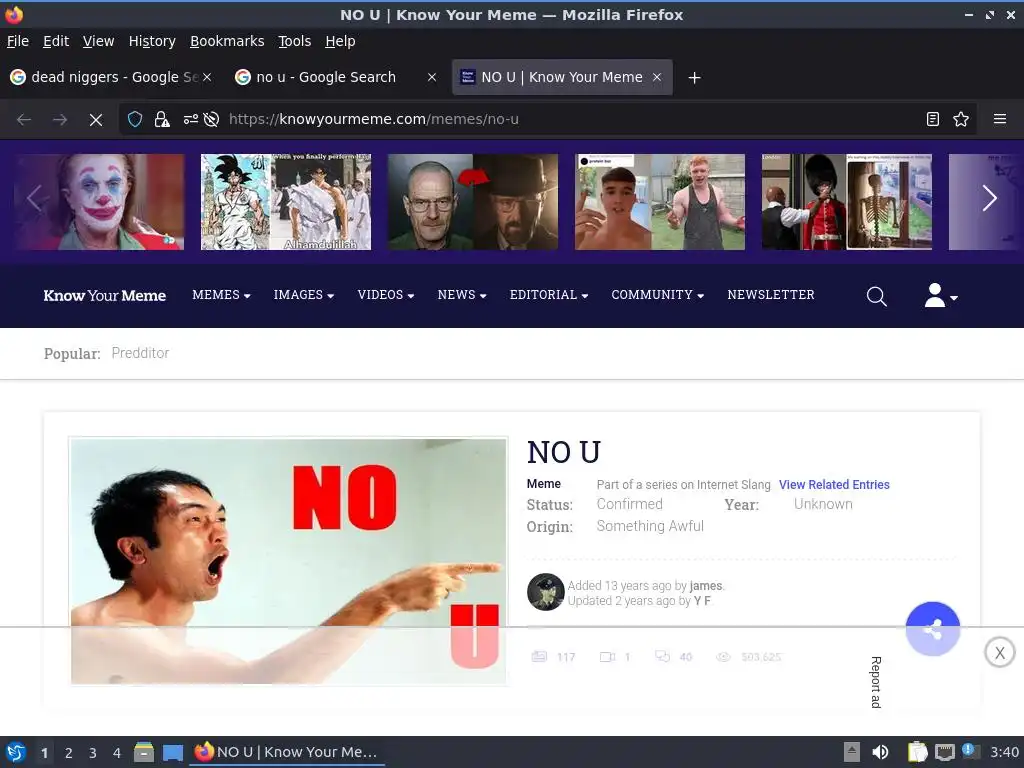This screenshot has height=768, width=1024.
Task: Click the notification tray icon with alert
Action: 970,751
